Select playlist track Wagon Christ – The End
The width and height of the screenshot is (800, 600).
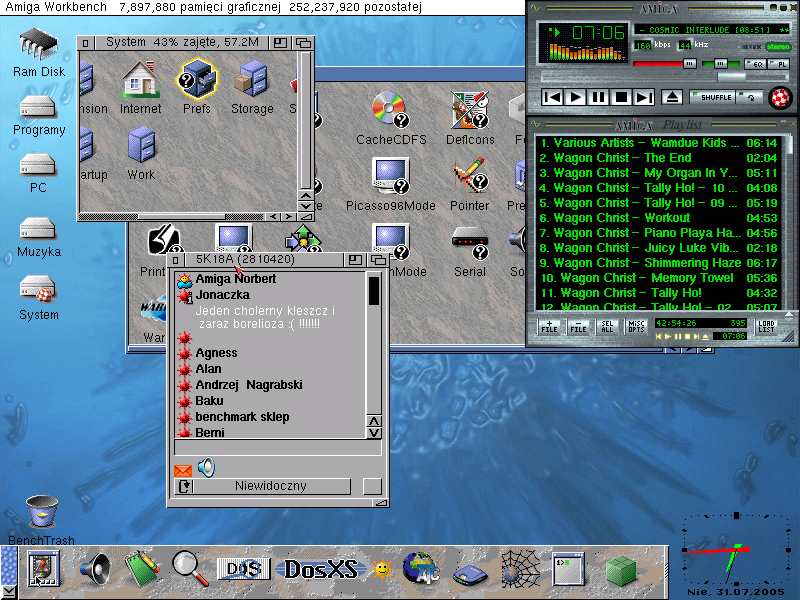[658, 158]
